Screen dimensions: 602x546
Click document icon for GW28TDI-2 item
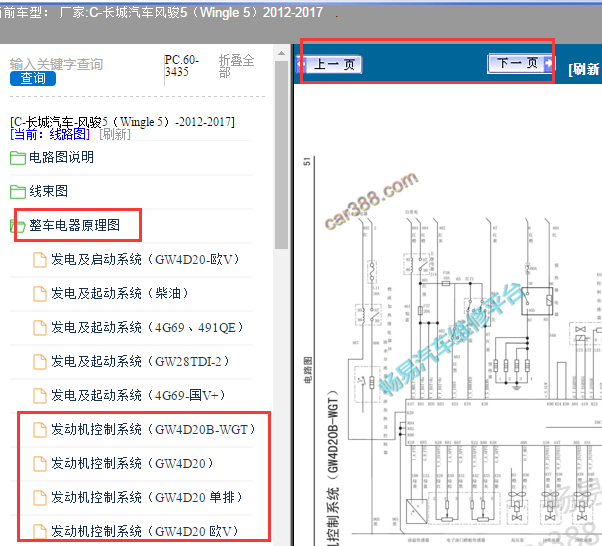coord(40,361)
